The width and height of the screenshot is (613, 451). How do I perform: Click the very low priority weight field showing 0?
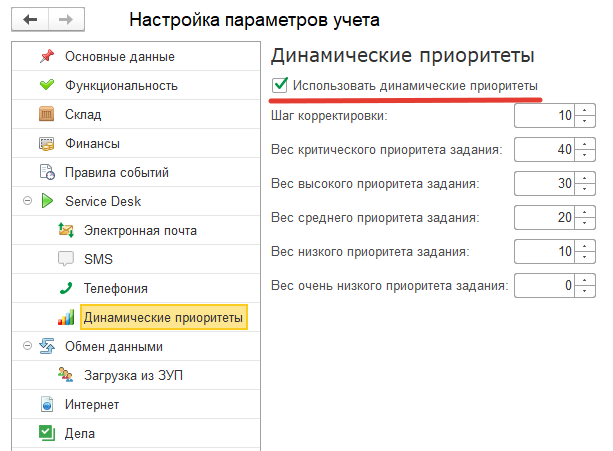[x=545, y=285]
